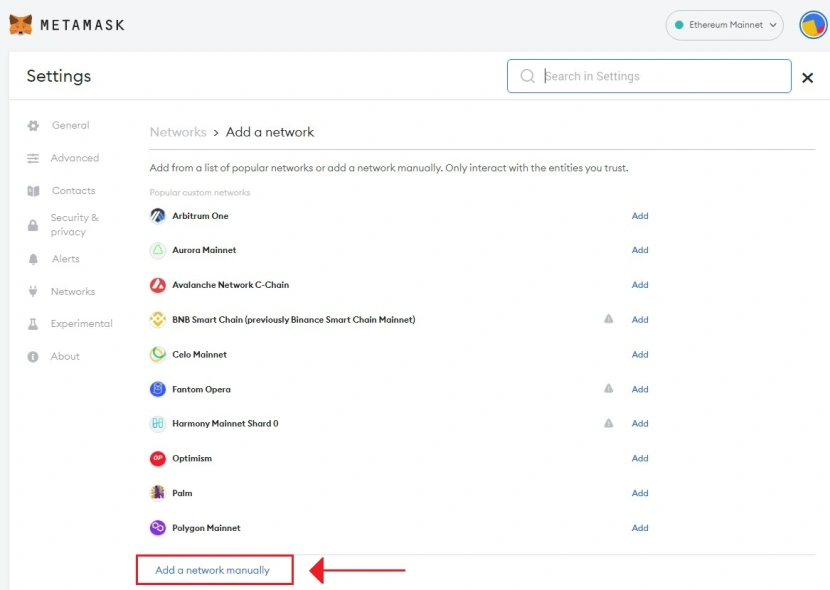Click the Arbitrum One logo
830x590 pixels.
tap(158, 216)
